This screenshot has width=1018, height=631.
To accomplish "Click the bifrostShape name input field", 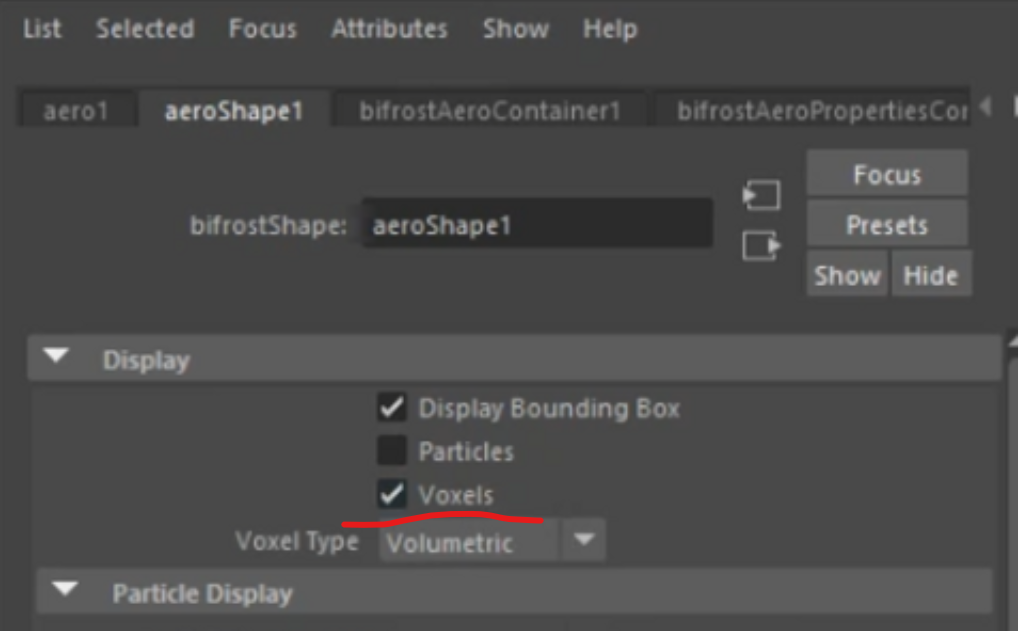I will click(x=537, y=225).
